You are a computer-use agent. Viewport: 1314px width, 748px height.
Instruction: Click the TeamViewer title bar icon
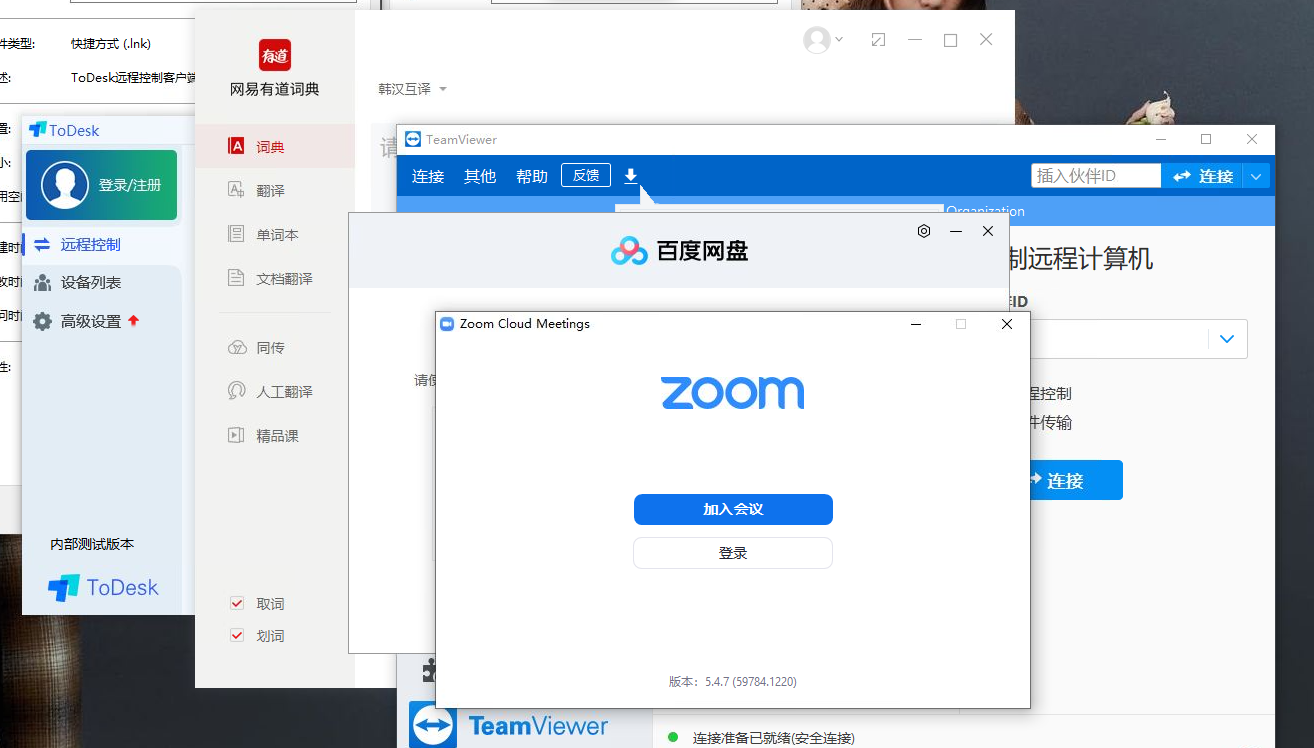pos(413,139)
